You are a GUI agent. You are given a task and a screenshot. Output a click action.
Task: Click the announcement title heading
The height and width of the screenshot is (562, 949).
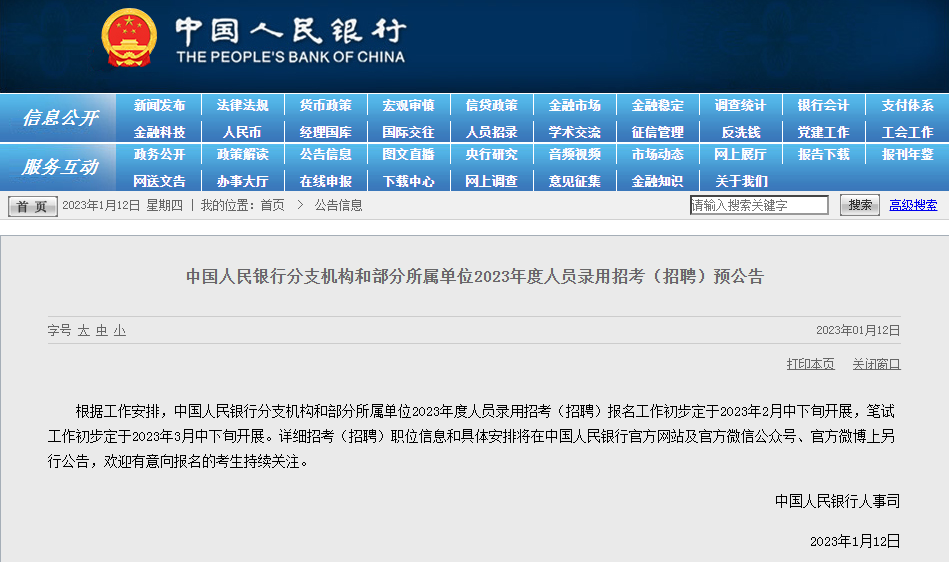pyautogui.click(x=474, y=276)
